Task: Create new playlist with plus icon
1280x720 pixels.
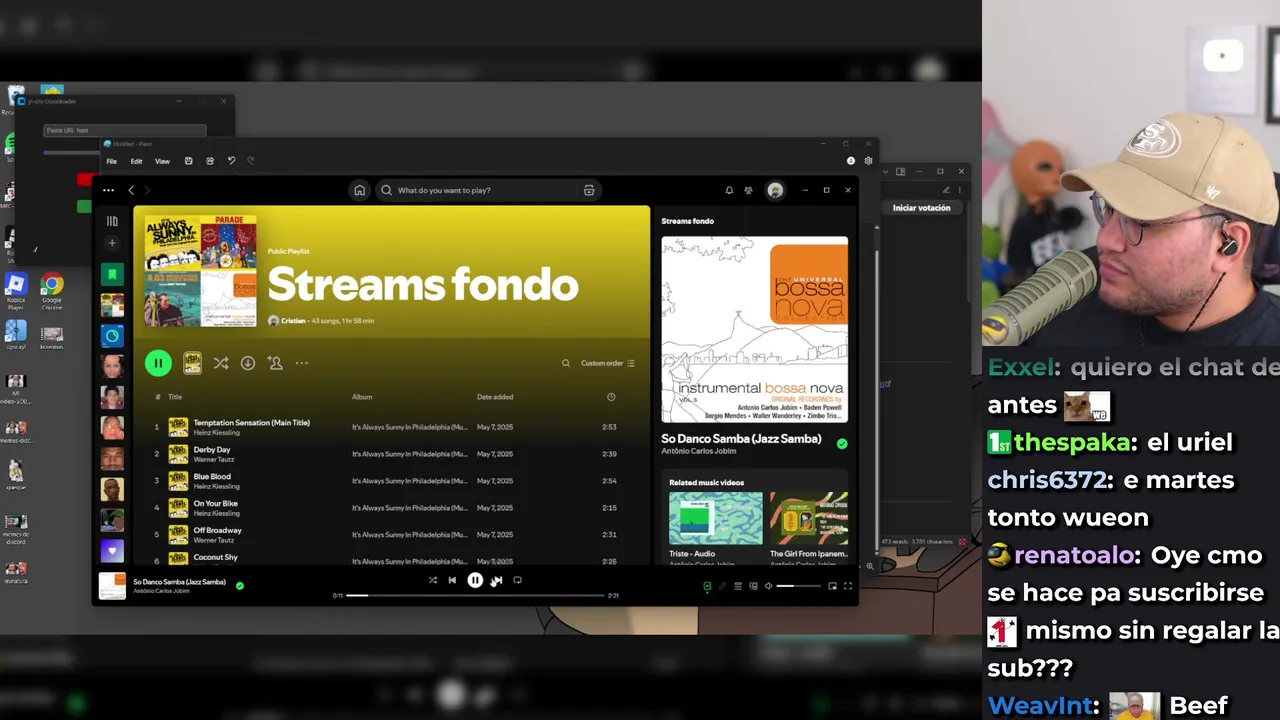Action: [112, 243]
